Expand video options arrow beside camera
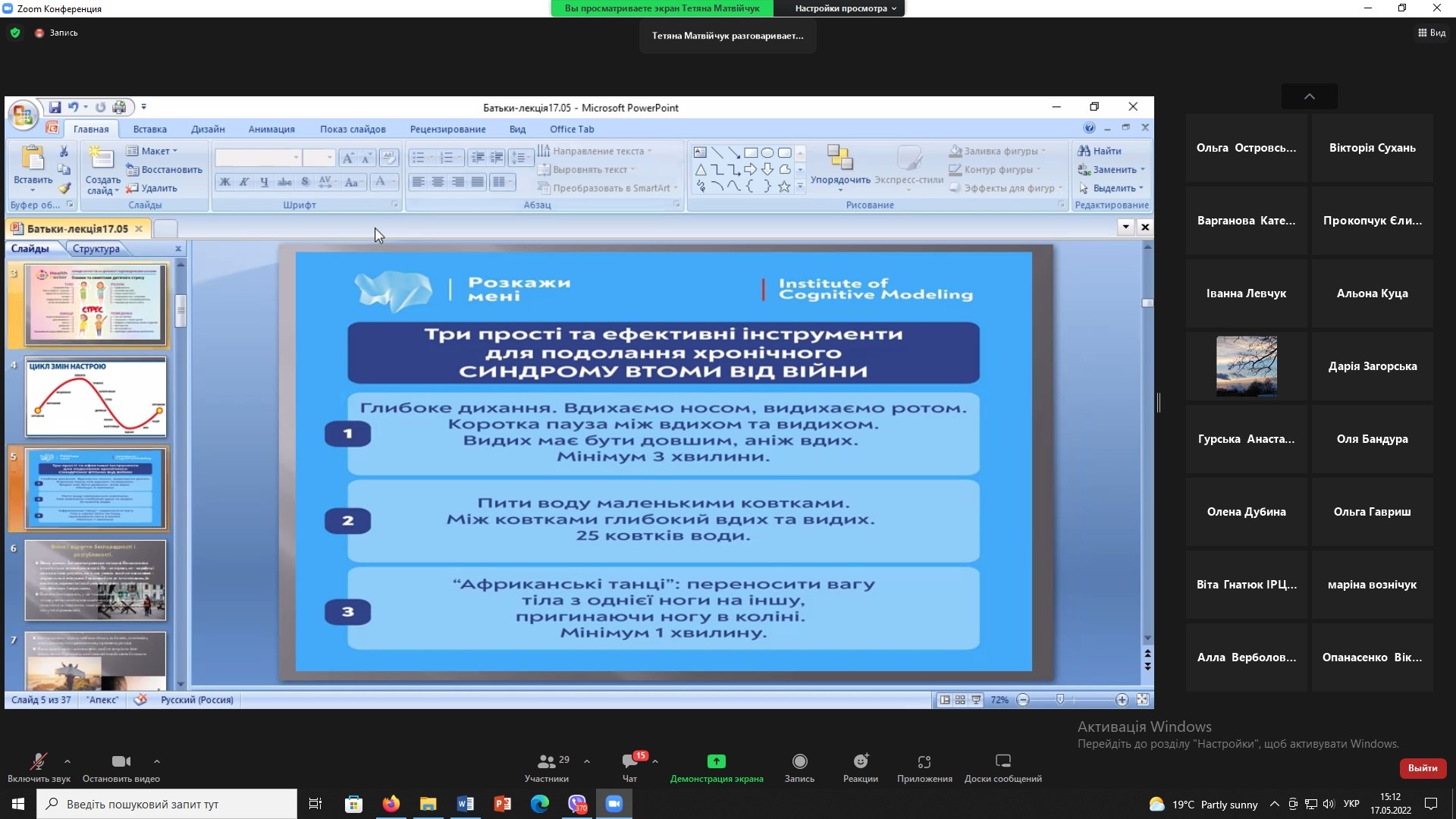 [156, 761]
